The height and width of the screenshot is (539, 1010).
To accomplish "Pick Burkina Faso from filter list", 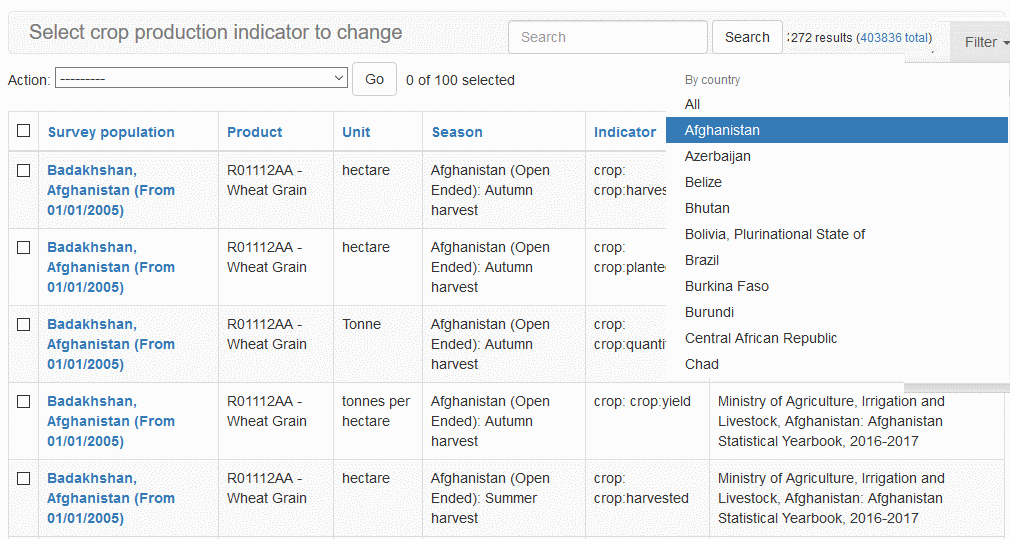I will pos(727,286).
